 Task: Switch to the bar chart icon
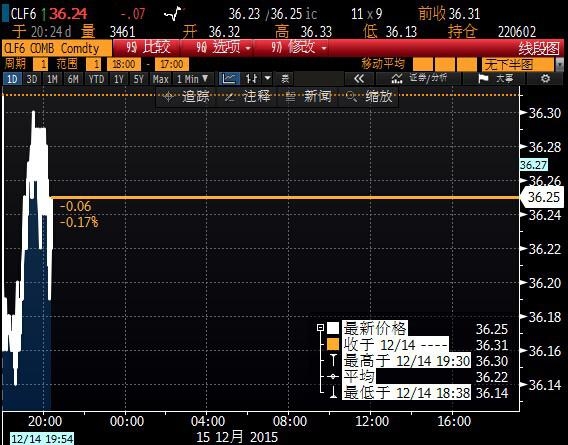pos(251,78)
